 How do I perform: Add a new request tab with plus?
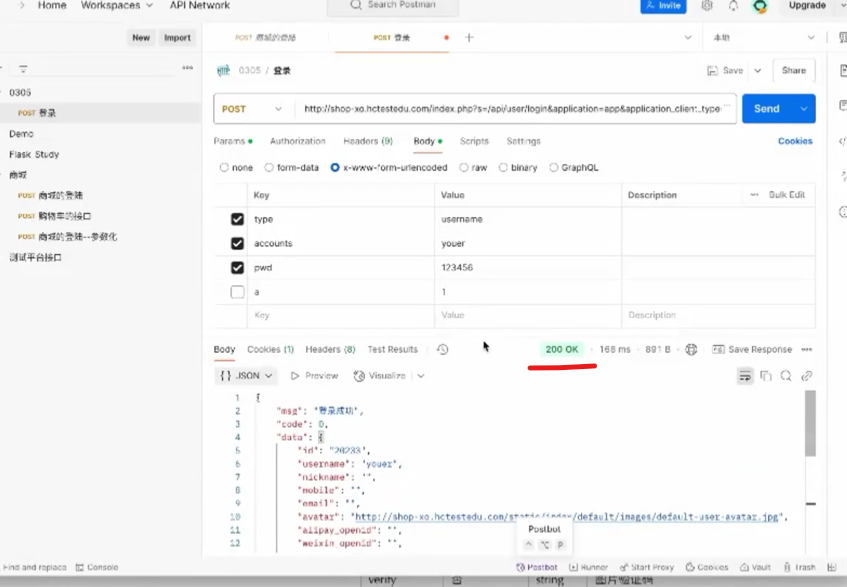tap(469, 37)
